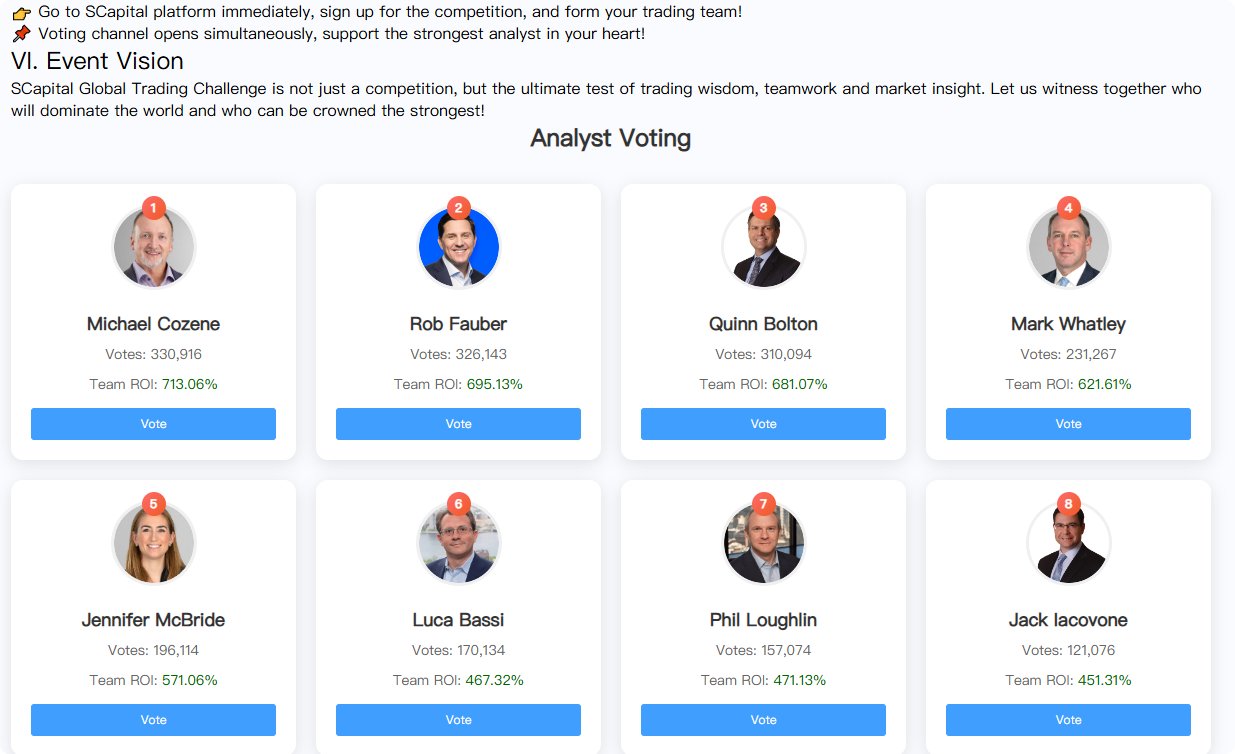Viewport: 1235px width, 754px height.
Task: Open Jennifer McBride's profile photo
Action: [153, 545]
